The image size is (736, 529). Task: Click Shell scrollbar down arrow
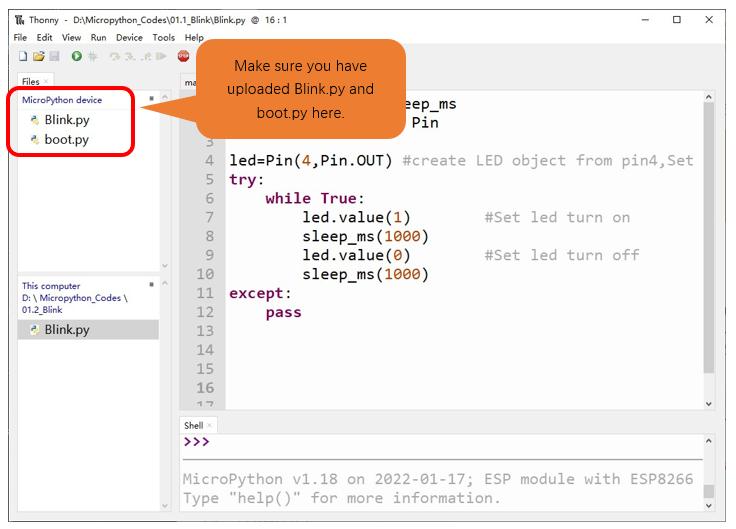(709, 506)
